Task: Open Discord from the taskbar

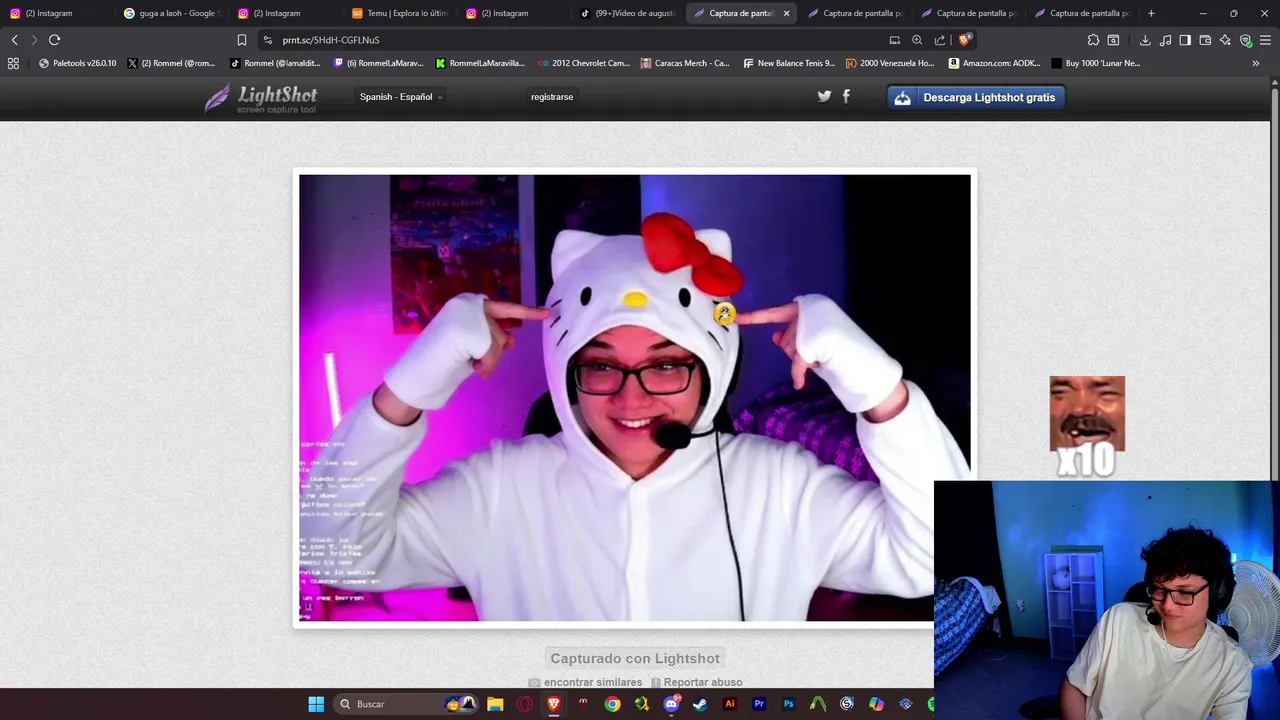Action: (x=671, y=704)
